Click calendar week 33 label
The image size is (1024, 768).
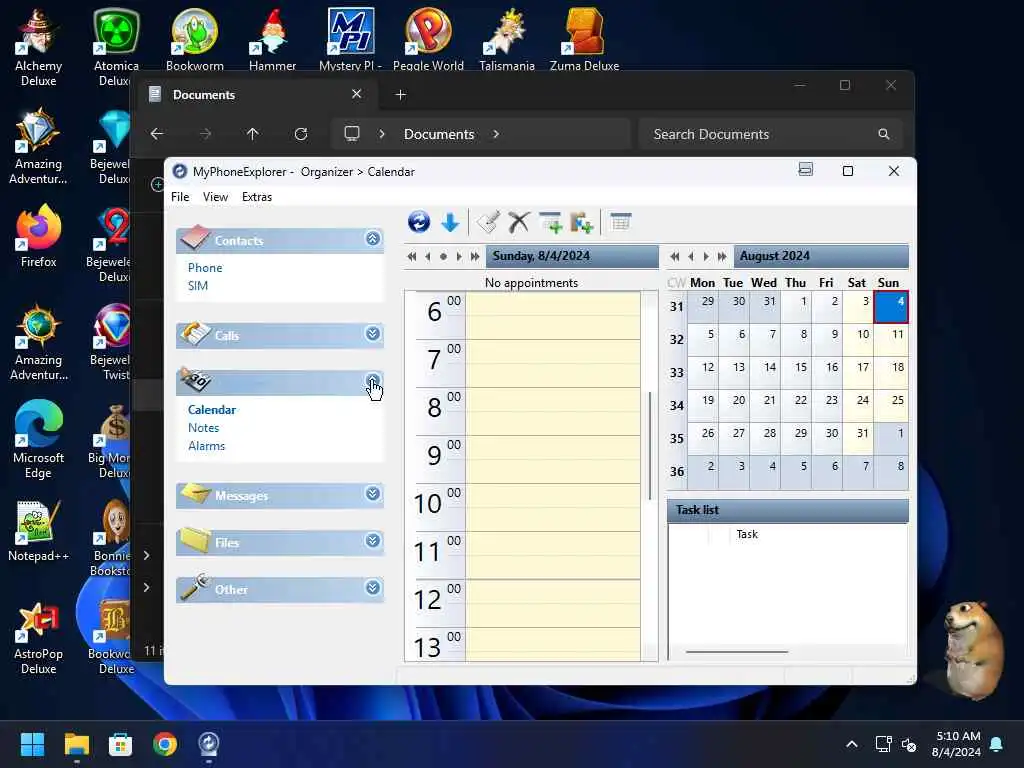tap(677, 373)
